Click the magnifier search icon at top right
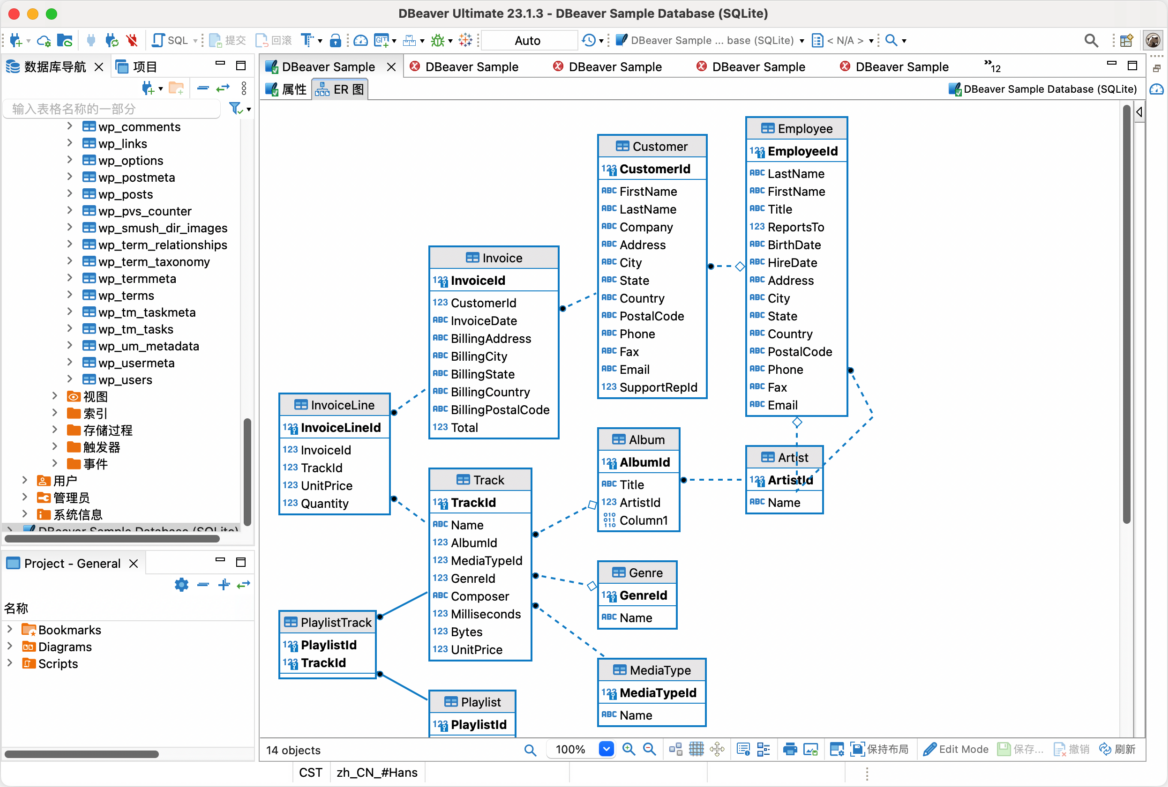The height and width of the screenshot is (787, 1168). tap(1091, 40)
